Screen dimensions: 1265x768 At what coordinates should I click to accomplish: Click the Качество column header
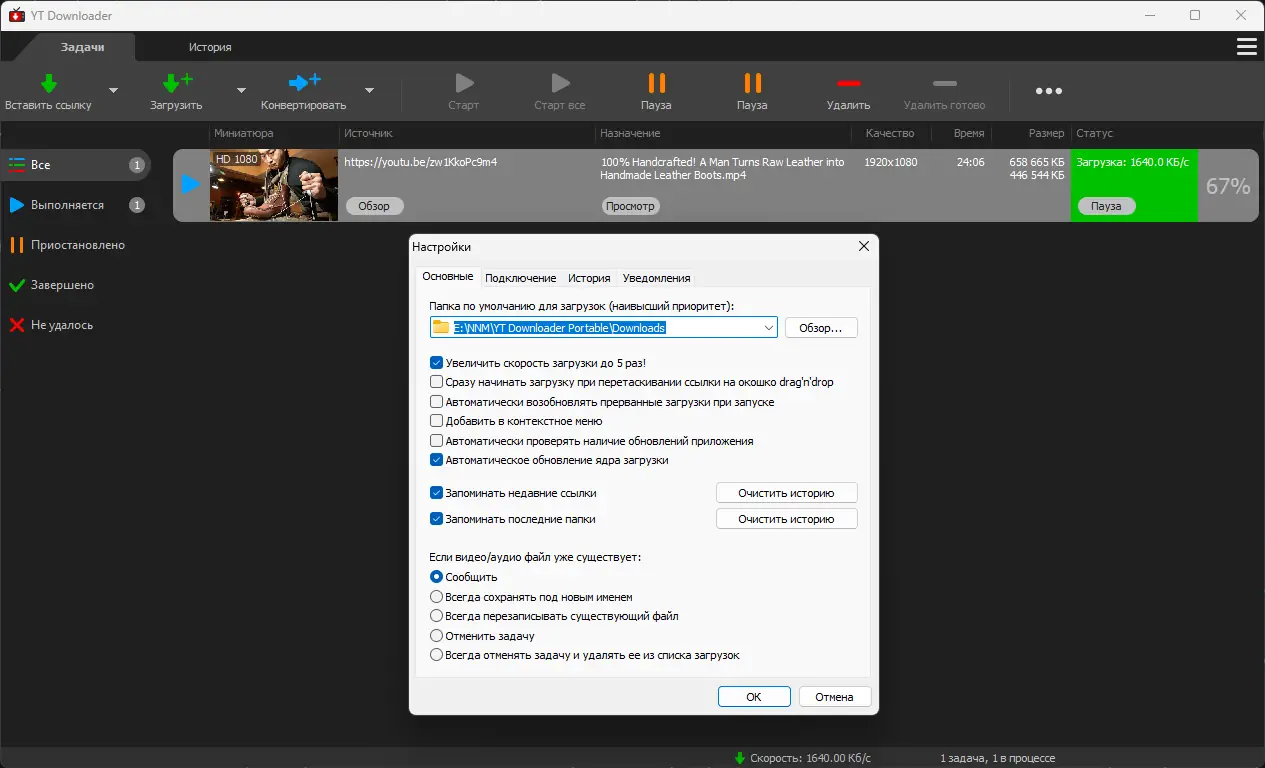[890, 133]
